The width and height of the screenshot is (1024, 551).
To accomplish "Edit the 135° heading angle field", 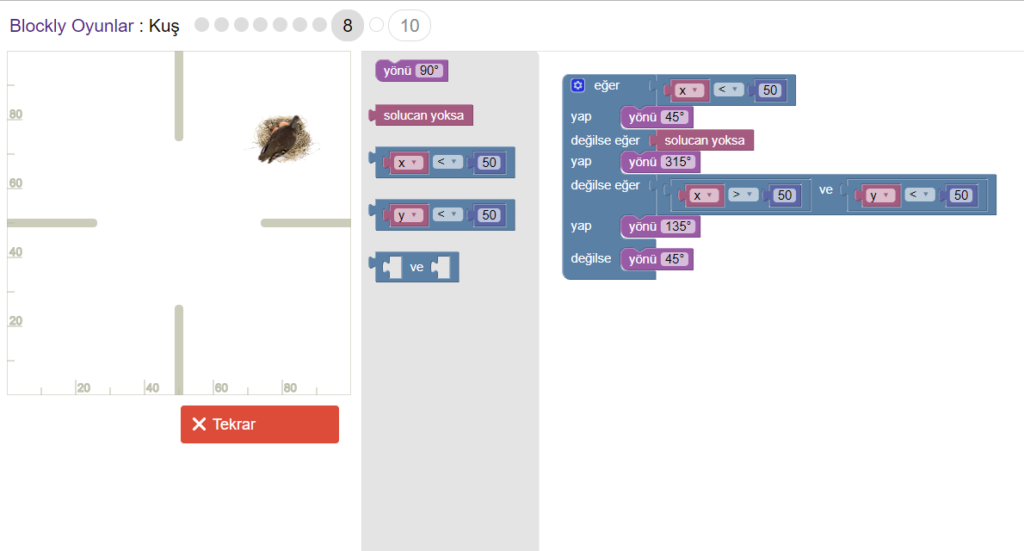I will pyautogui.click(x=678, y=227).
